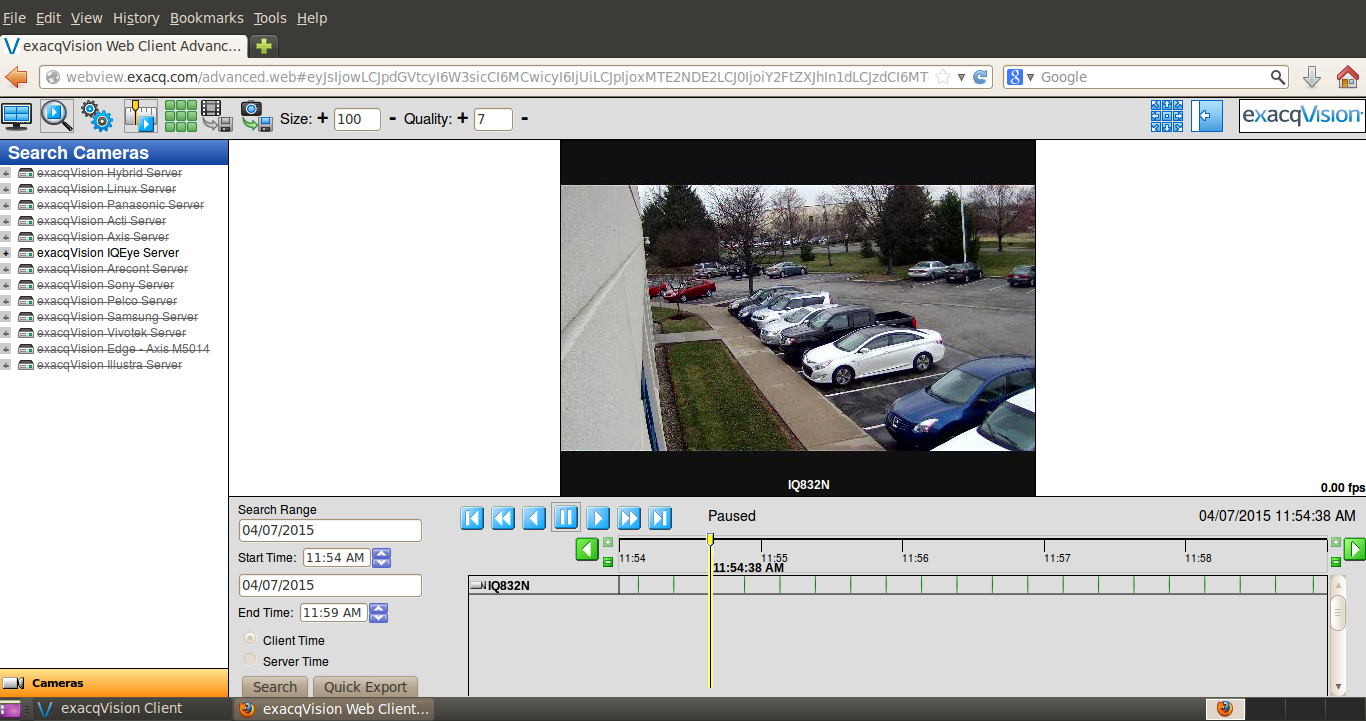This screenshot has height=721, width=1366.
Task: Click the Quick Export button
Action: click(366, 687)
